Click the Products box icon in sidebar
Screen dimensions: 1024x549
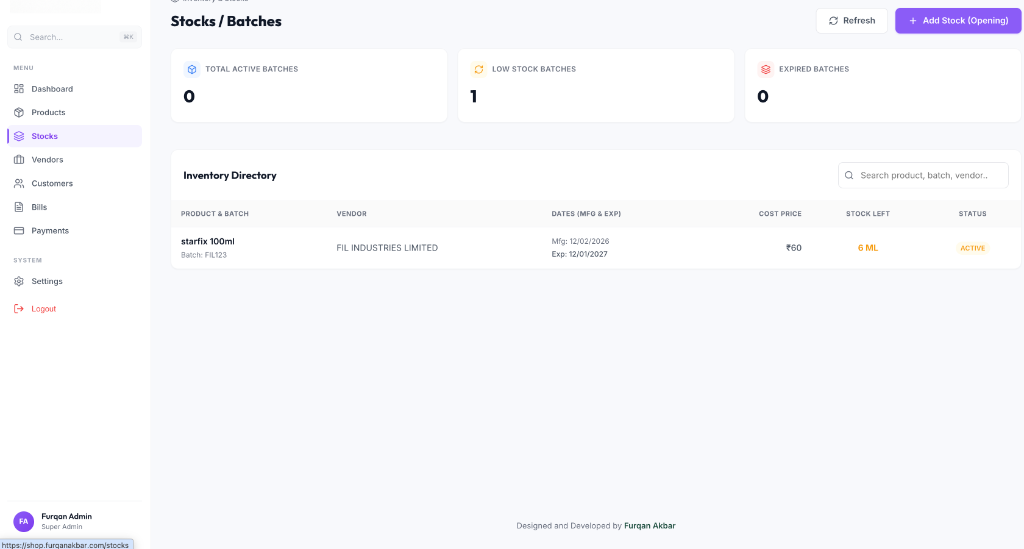(19, 112)
